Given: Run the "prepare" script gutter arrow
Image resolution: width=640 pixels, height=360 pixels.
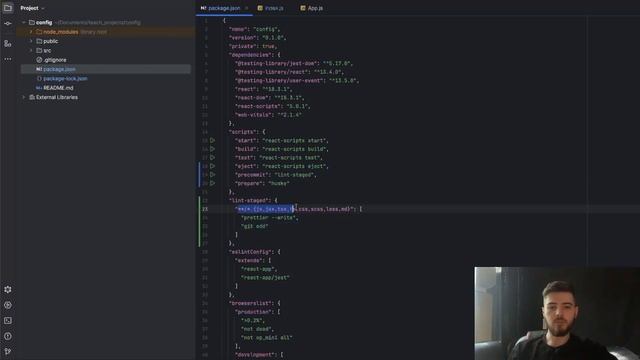Looking at the screenshot, I should pos(212,183).
